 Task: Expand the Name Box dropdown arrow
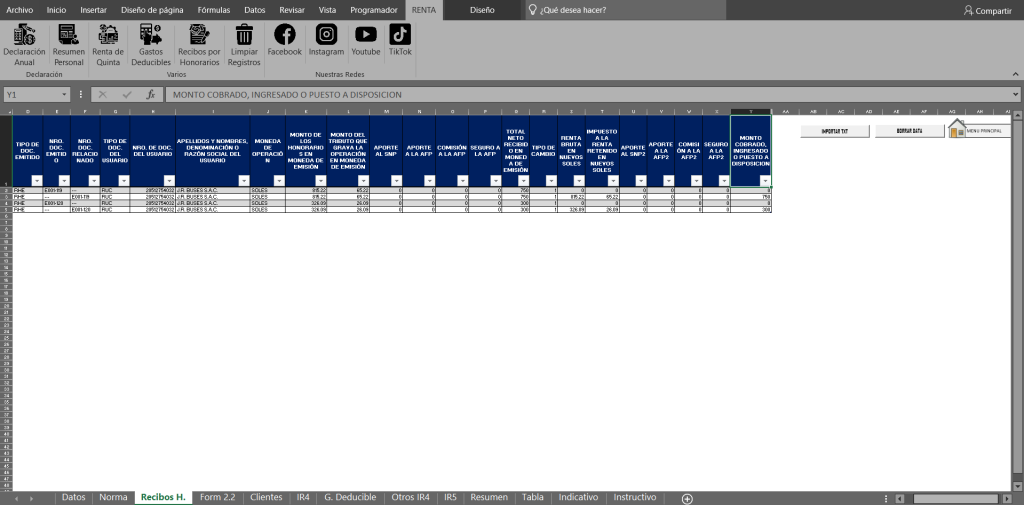coord(64,95)
